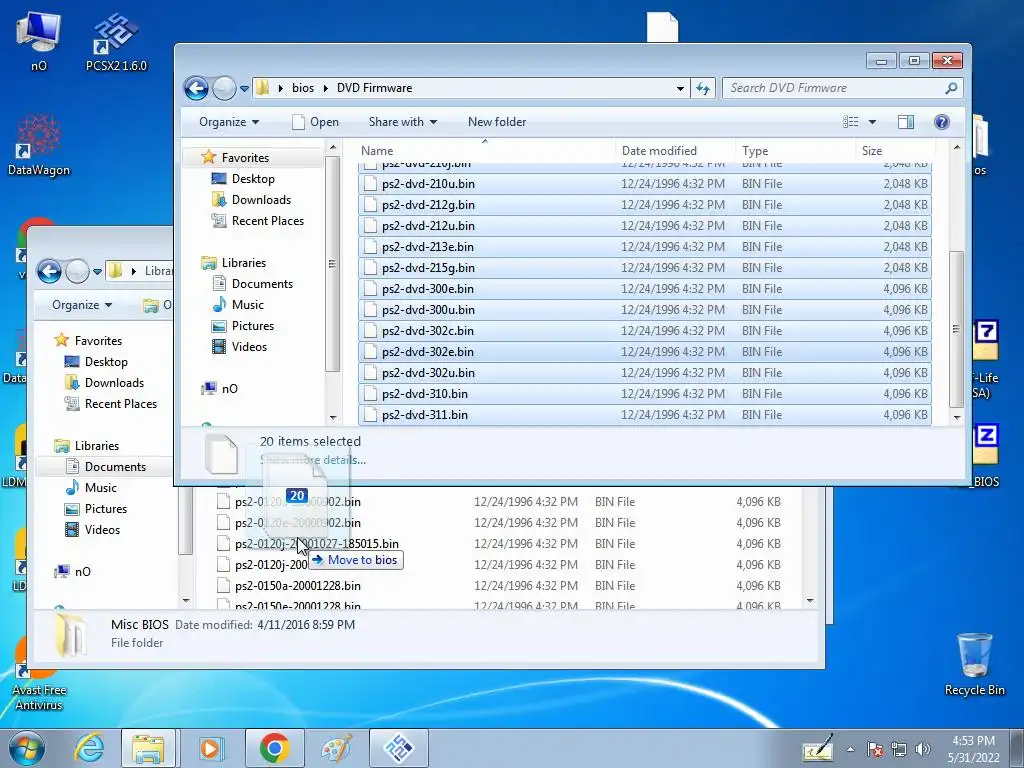Open Windows Explorer taskbar icon

click(148, 748)
